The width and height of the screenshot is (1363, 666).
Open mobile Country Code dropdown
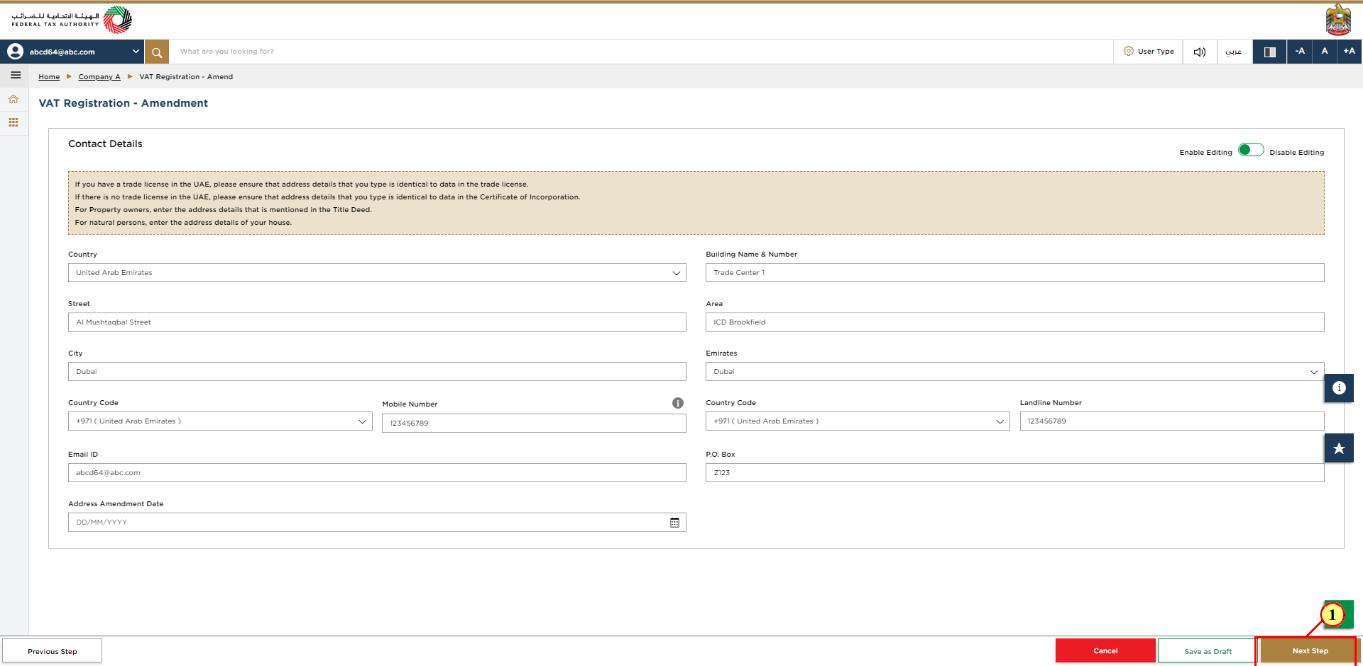click(220, 422)
